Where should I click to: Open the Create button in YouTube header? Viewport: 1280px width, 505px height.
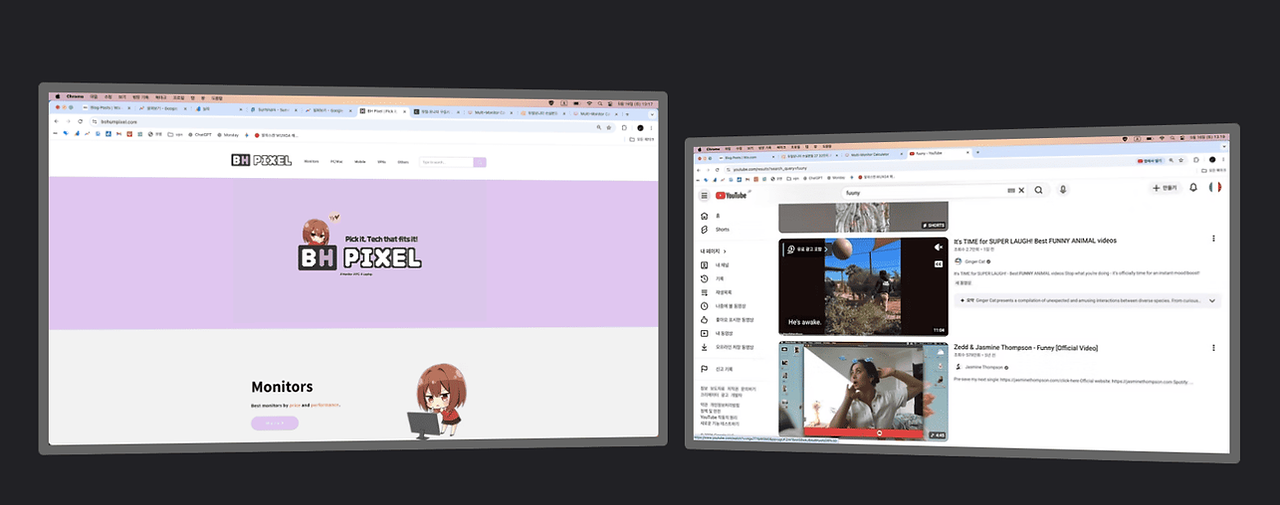pyautogui.click(x=1165, y=187)
